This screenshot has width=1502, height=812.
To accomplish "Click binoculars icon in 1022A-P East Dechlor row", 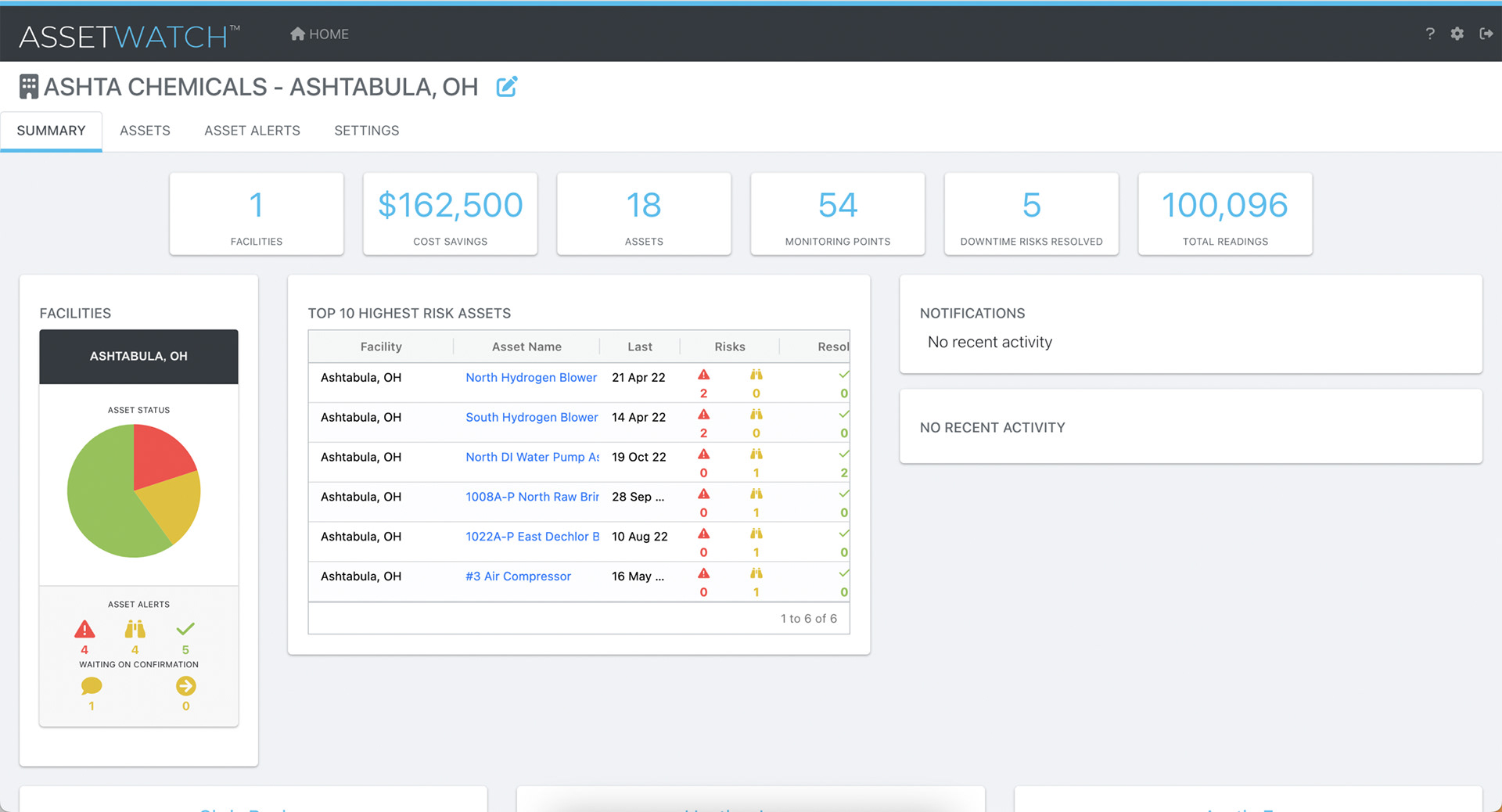I will [756, 534].
